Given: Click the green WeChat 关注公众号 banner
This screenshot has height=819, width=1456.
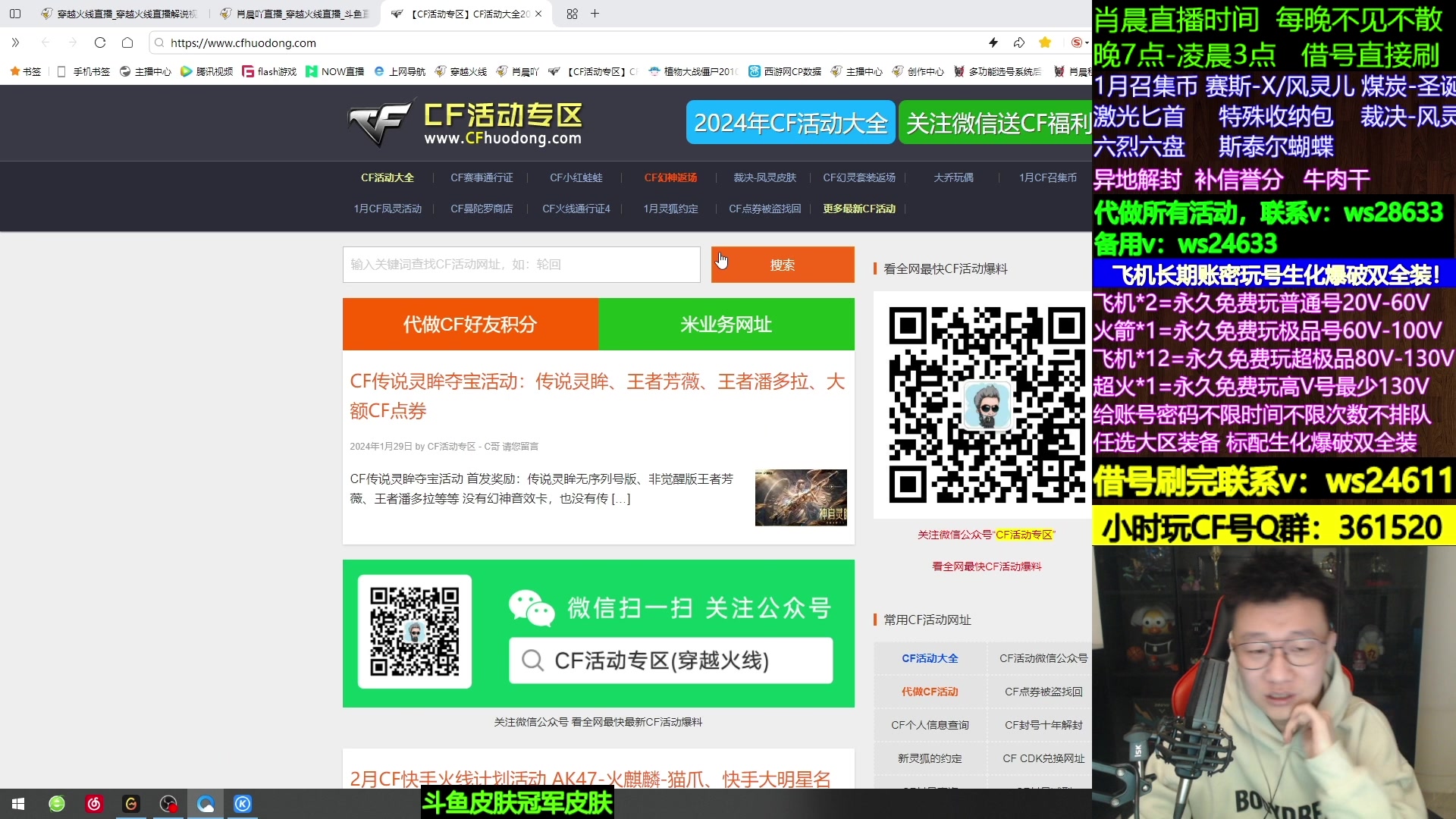Looking at the screenshot, I should point(598,633).
